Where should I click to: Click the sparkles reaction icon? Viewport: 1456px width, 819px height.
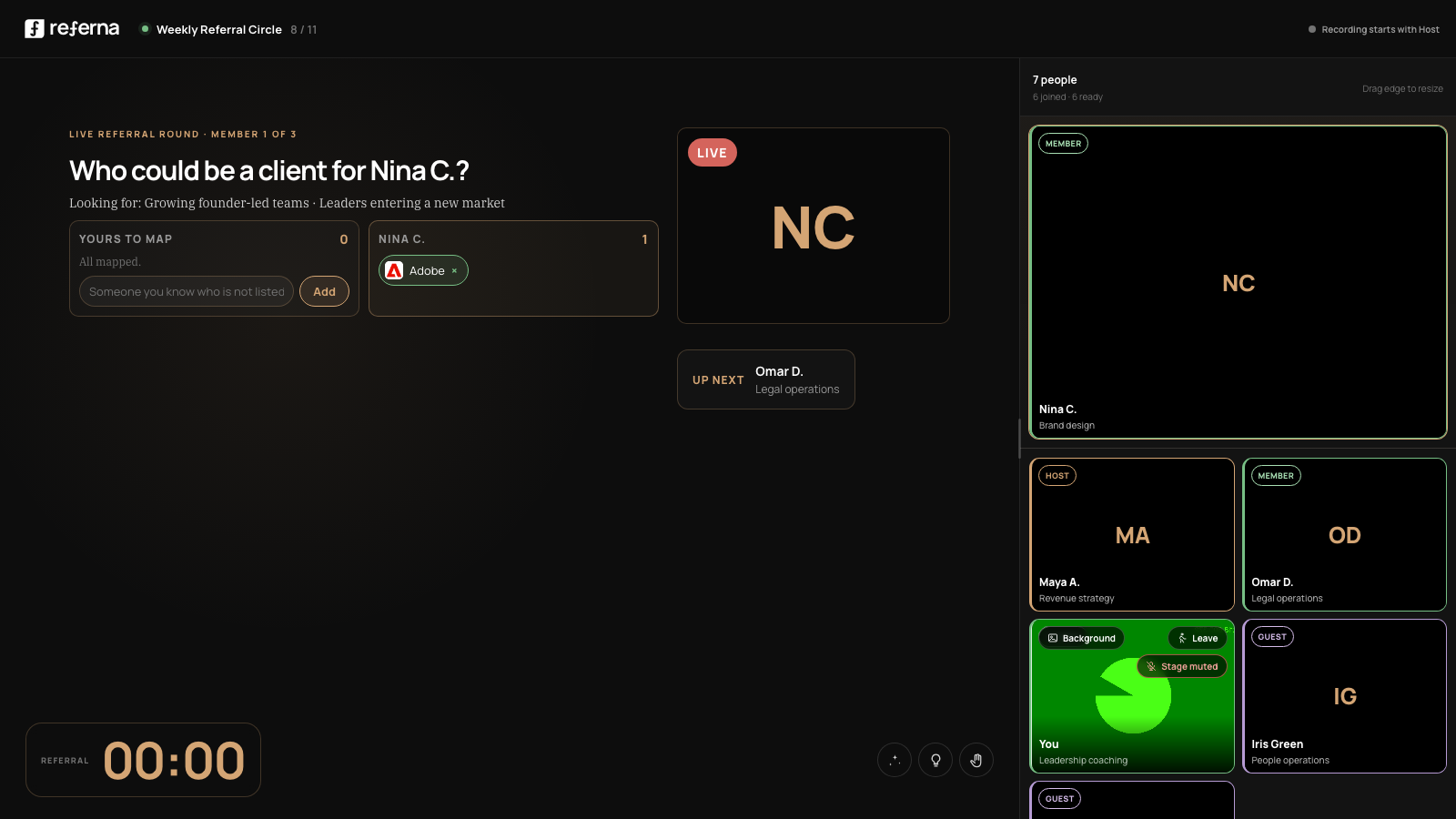(895, 760)
